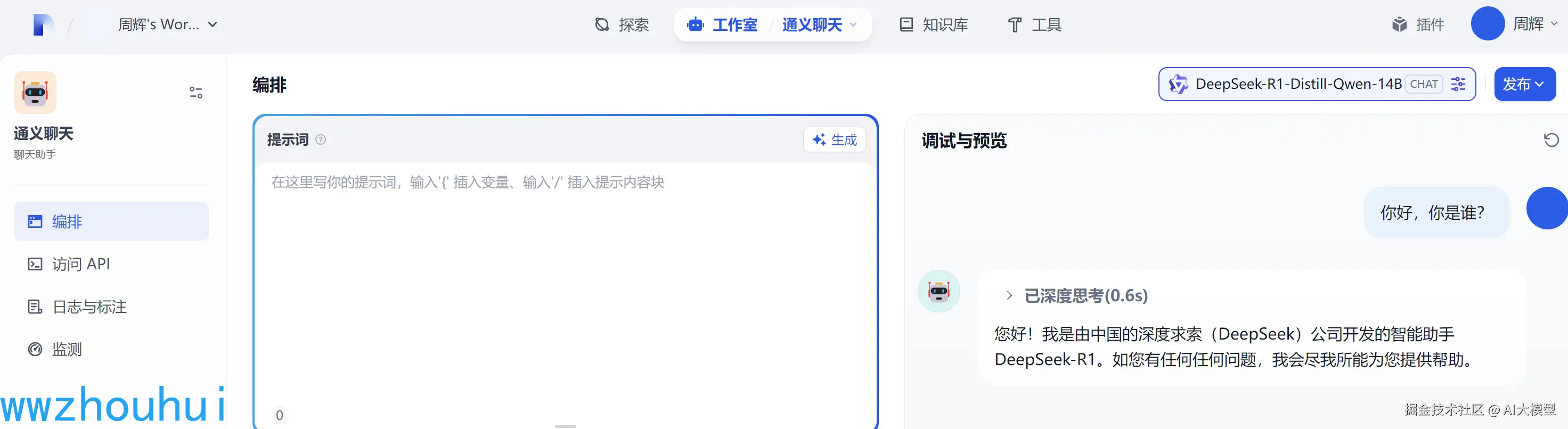Click the 通义聊天 app name in sidebar
This screenshot has width=1568, height=429.
click(x=44, y=133)
